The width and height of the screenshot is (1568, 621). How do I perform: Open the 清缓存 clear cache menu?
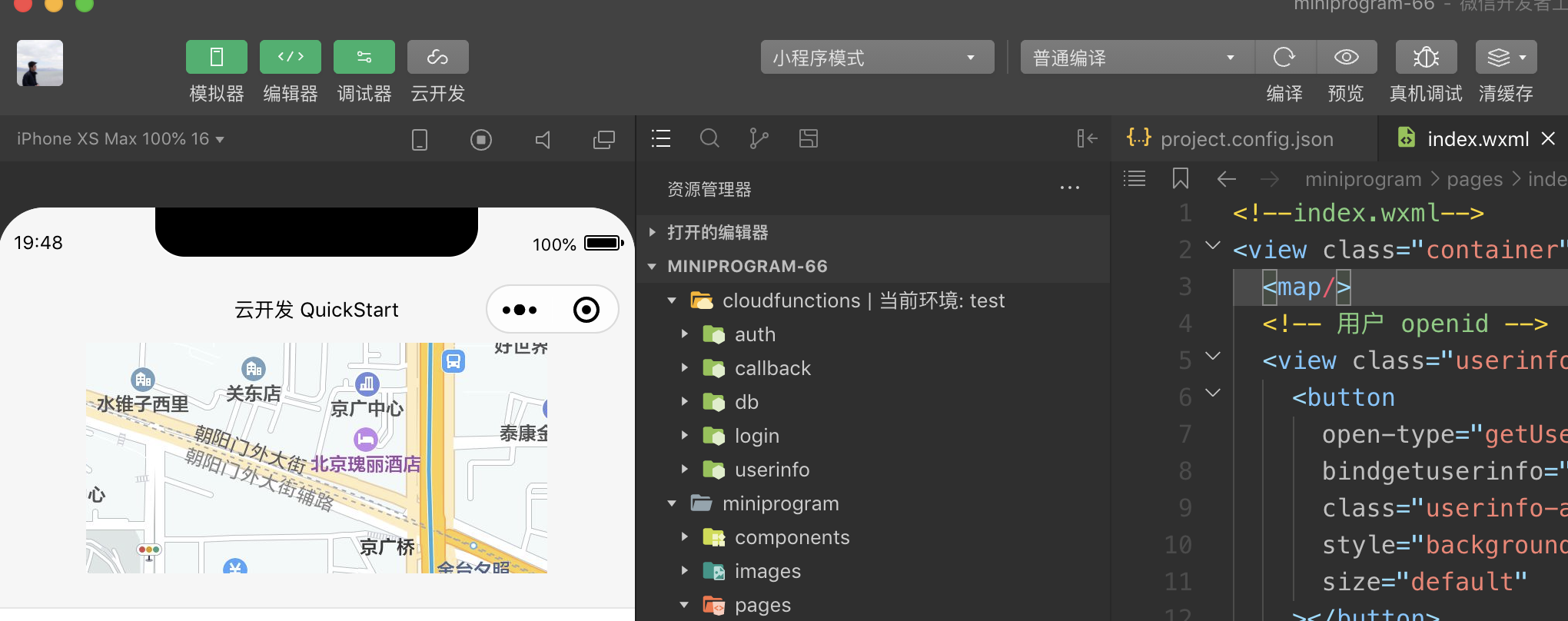coord(1506,58)
